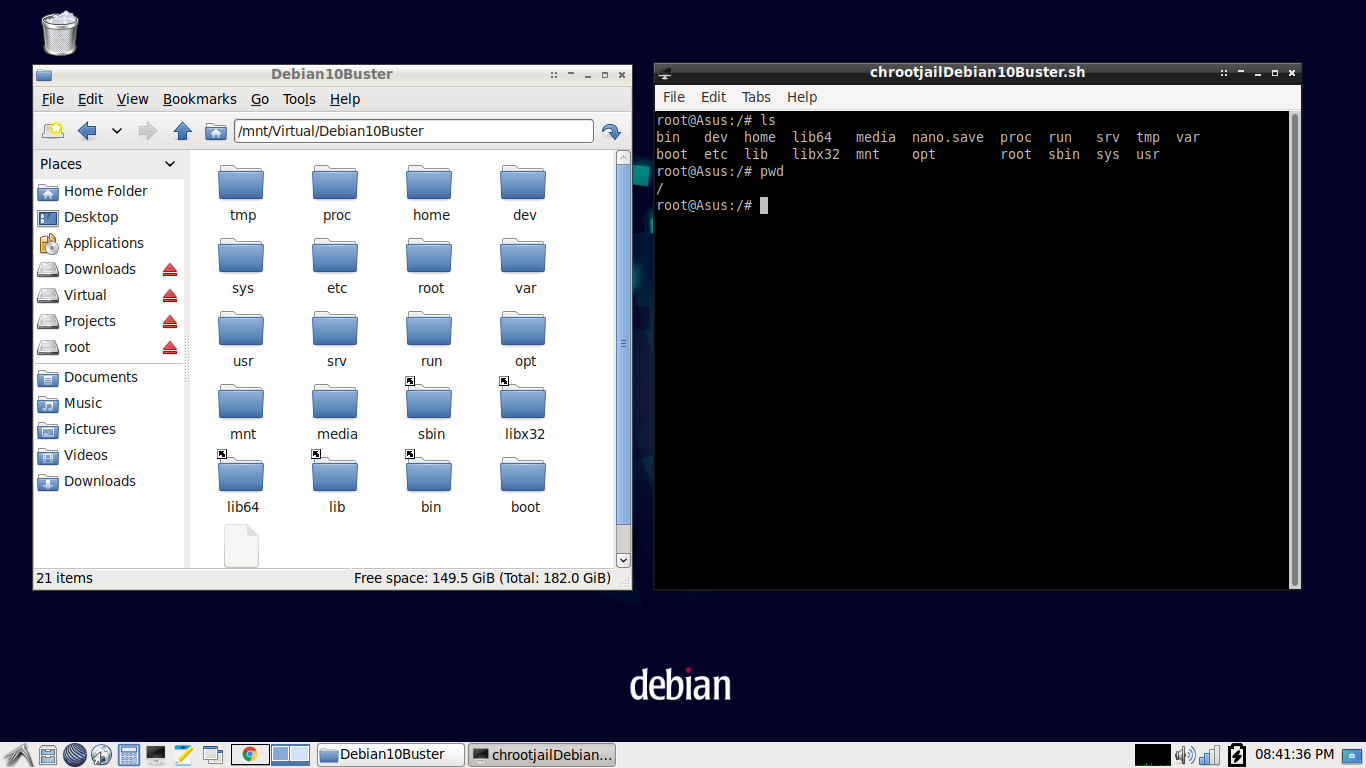The width and height of the screenshot is (1366, 768).
Task: Launch the text editor from the taskbar
Action: pyautogui.click(x=183, y=754)
